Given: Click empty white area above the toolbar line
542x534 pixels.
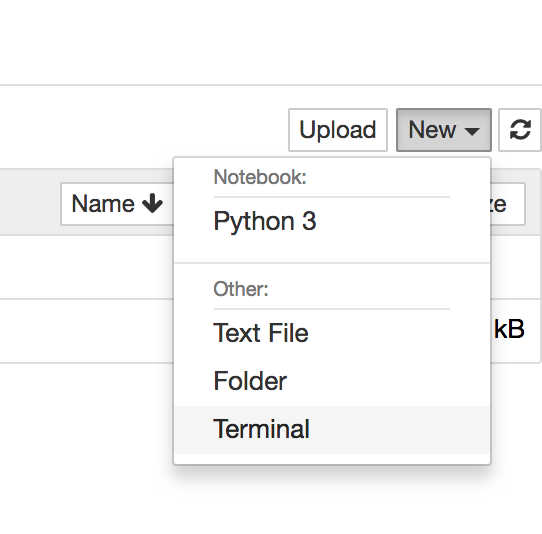Looking at the screenshot, I should tap(271, 41).
